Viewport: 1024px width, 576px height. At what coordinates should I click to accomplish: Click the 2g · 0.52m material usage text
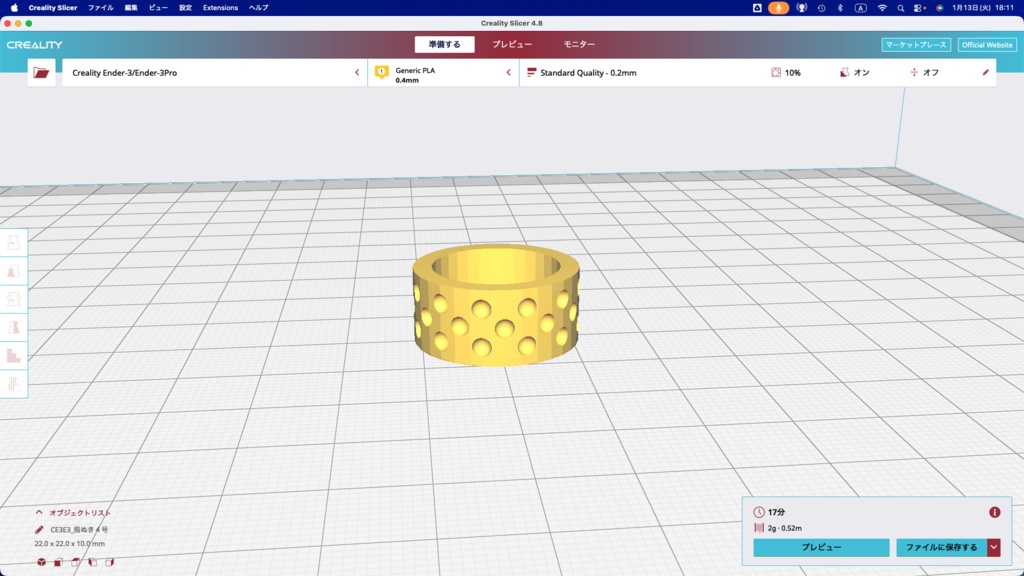pos(784,528)
